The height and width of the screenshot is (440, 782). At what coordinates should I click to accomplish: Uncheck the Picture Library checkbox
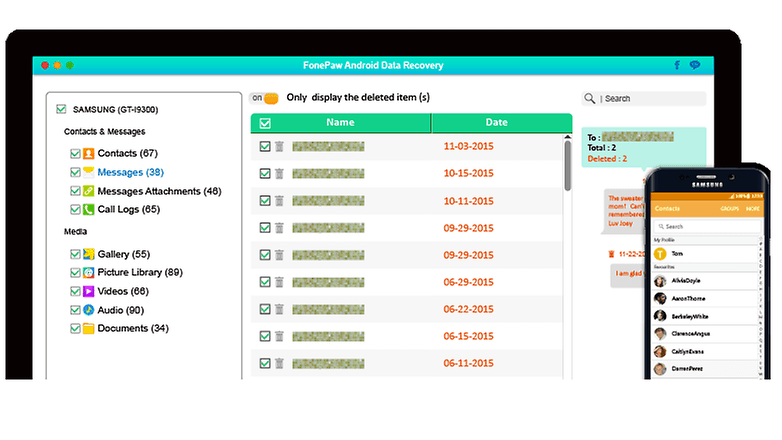(x=75, y=273)
